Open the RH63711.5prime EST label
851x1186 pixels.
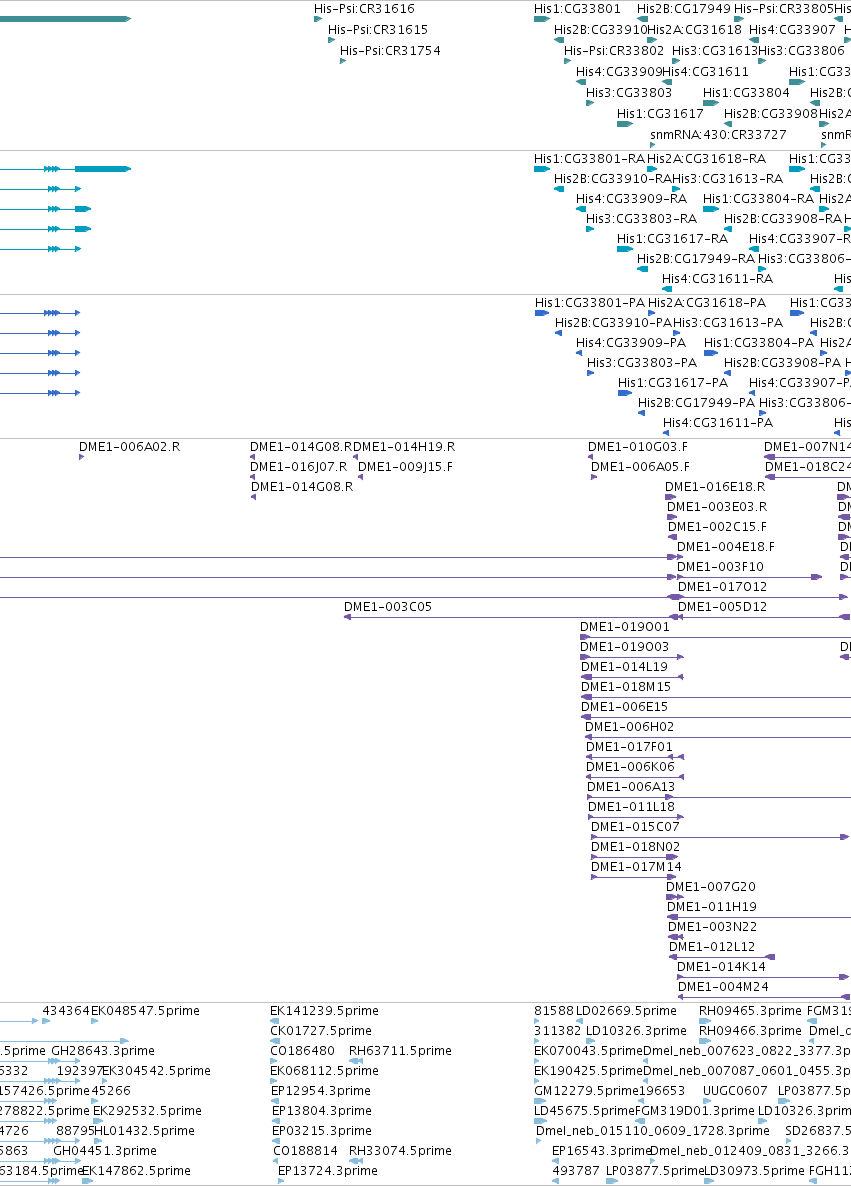pos(400,1051)
